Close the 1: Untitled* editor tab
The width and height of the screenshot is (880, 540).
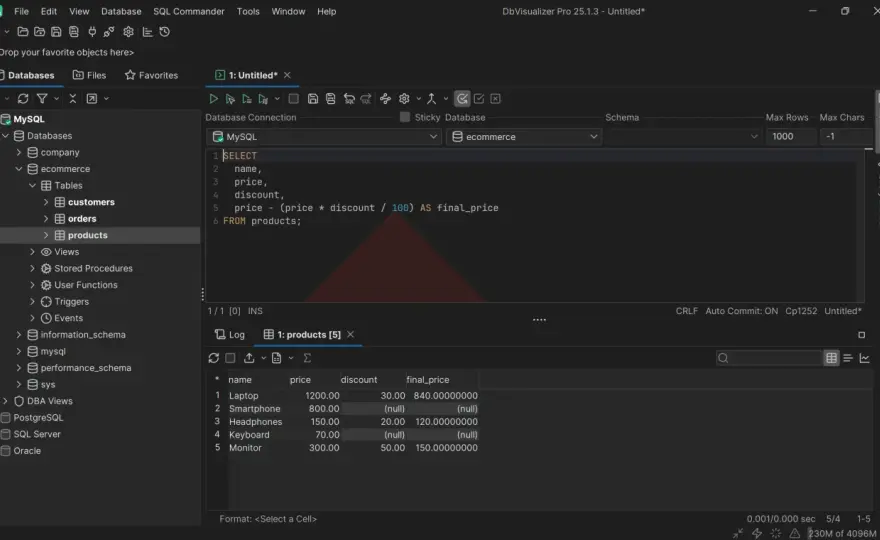pos(287,75)
